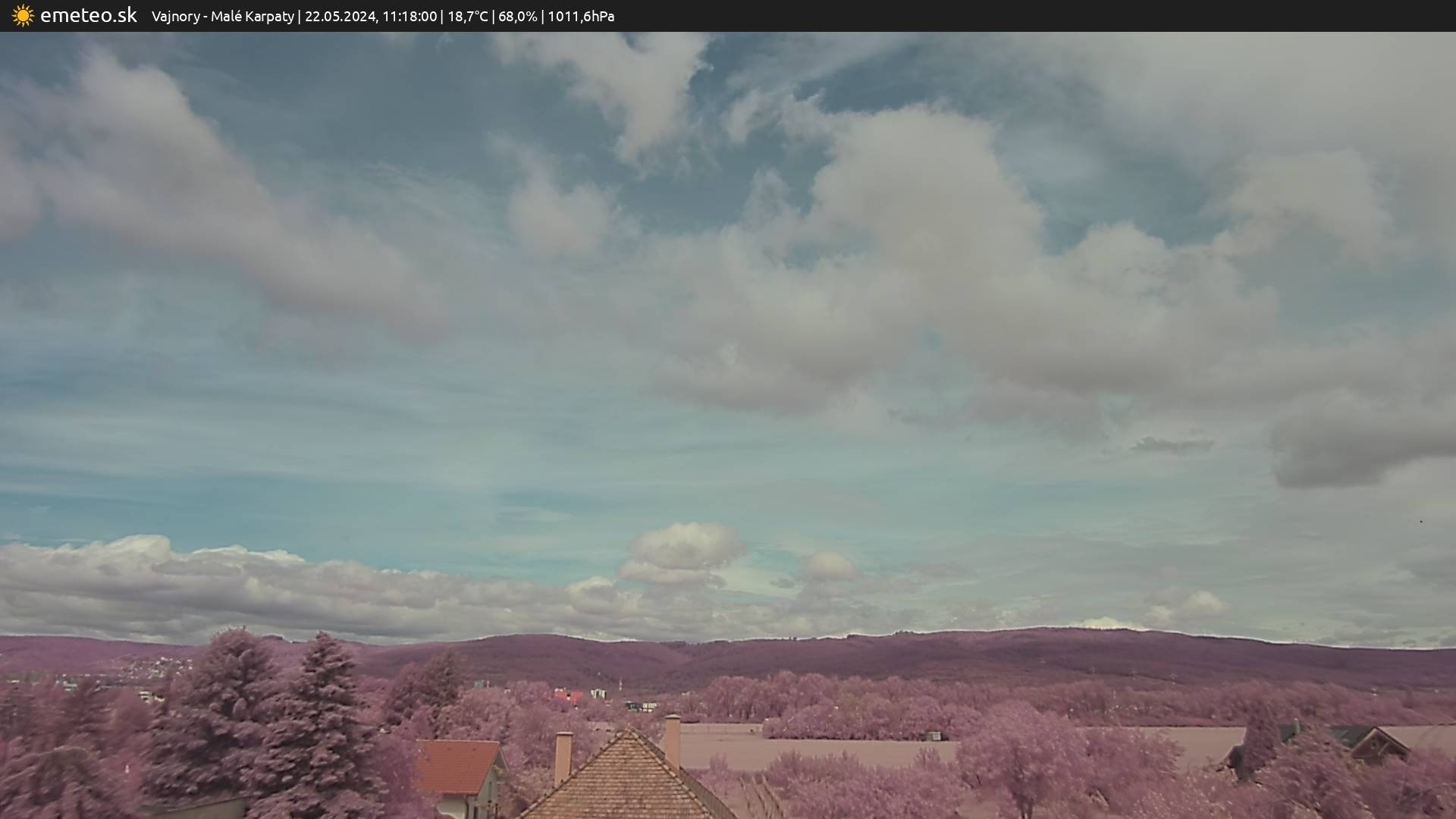1456x819 pixels.
Task: Click the left chimney on the tiled roof
Action: (x=563, y=757)
